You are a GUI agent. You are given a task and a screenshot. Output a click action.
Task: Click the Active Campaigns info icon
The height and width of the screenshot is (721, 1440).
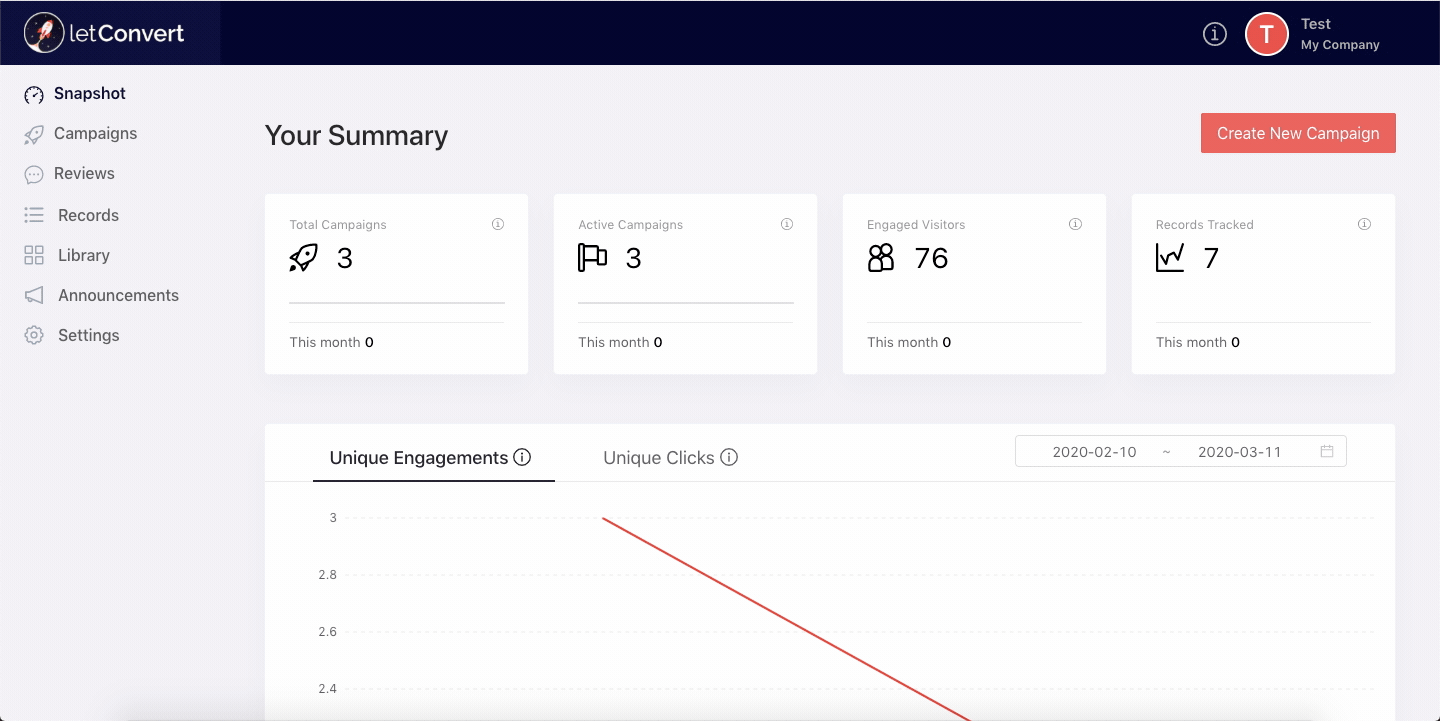[x=787, y=224]
